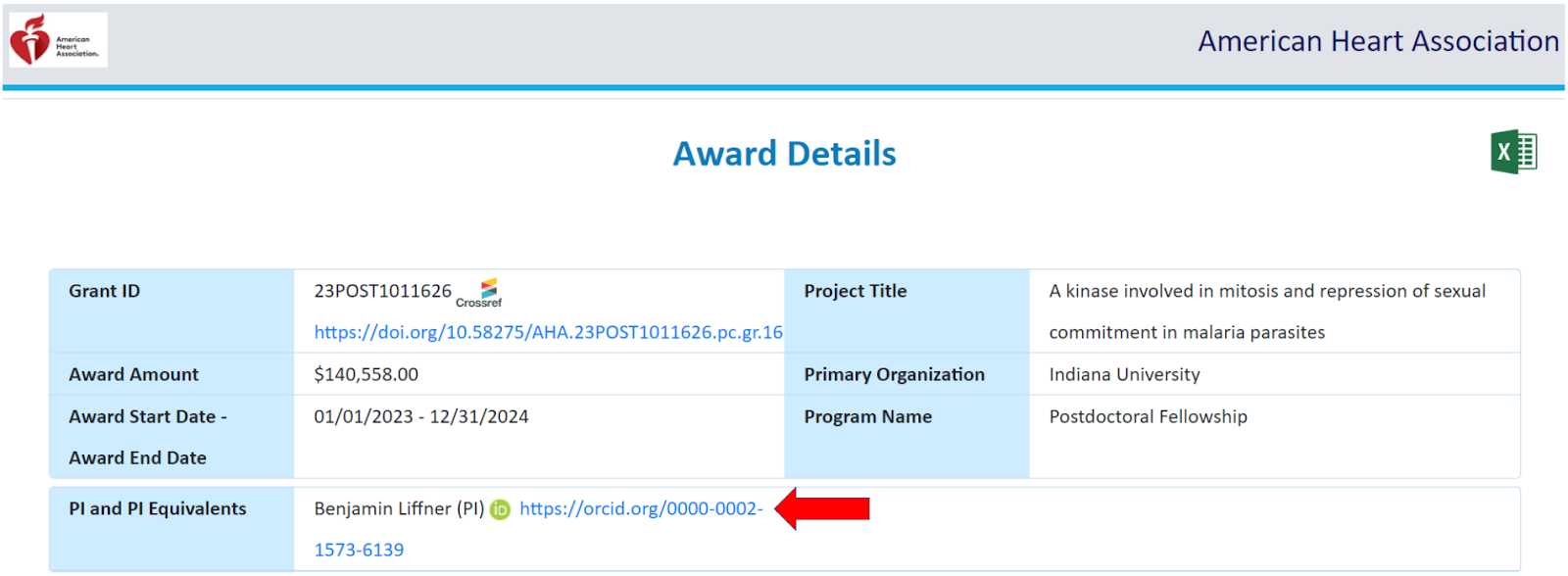Screen dimensions: 1568x576
Task: Open the grant DOI link
Action: point(548,333)
